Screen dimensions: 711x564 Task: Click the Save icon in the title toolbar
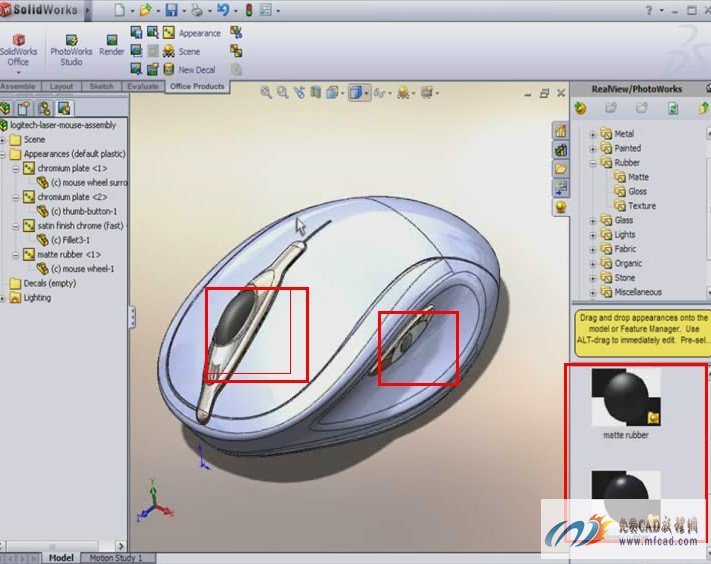point(171,10)
